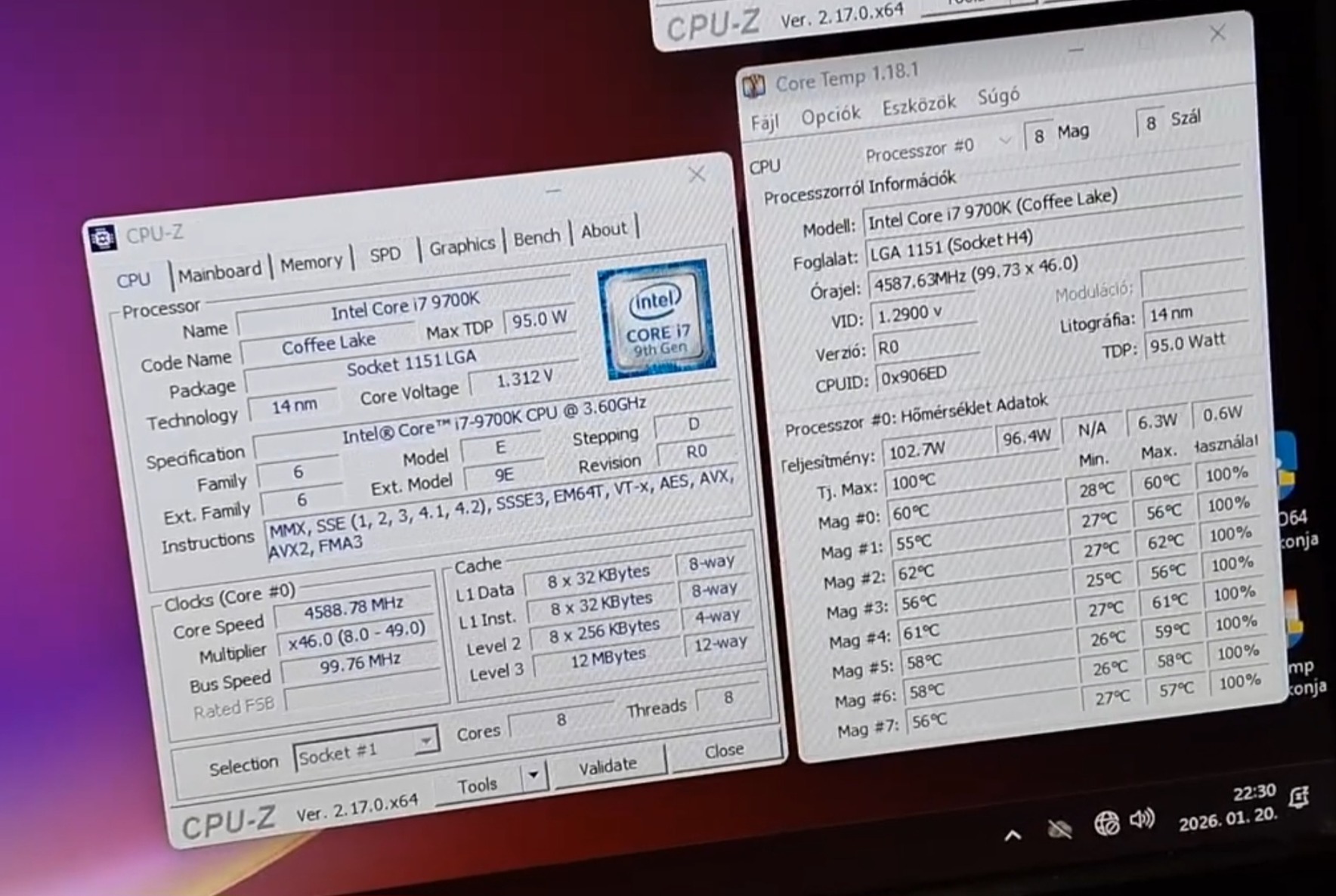Open the Eszközök menu in Core Temp
The height and width of the screenshot is (896, 1336).
coord(919,105)
